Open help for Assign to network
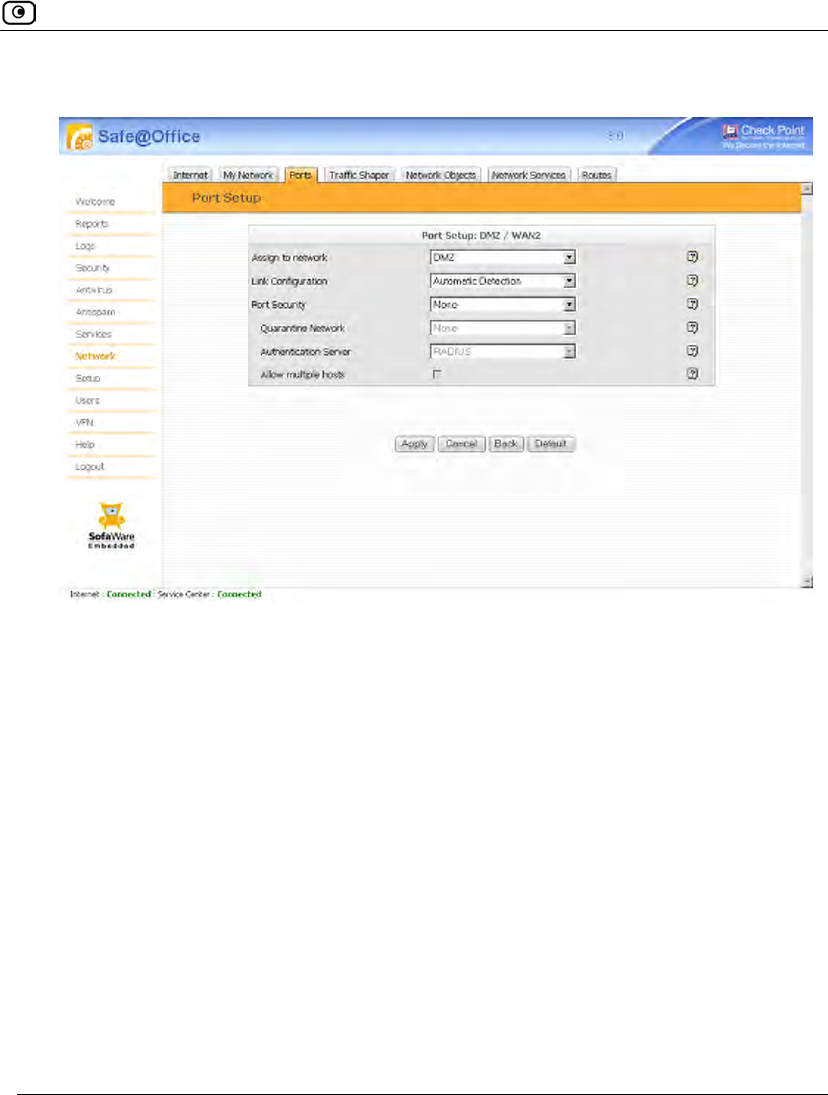This screenshot has width=828, height=1095. [x=692, y=257]
